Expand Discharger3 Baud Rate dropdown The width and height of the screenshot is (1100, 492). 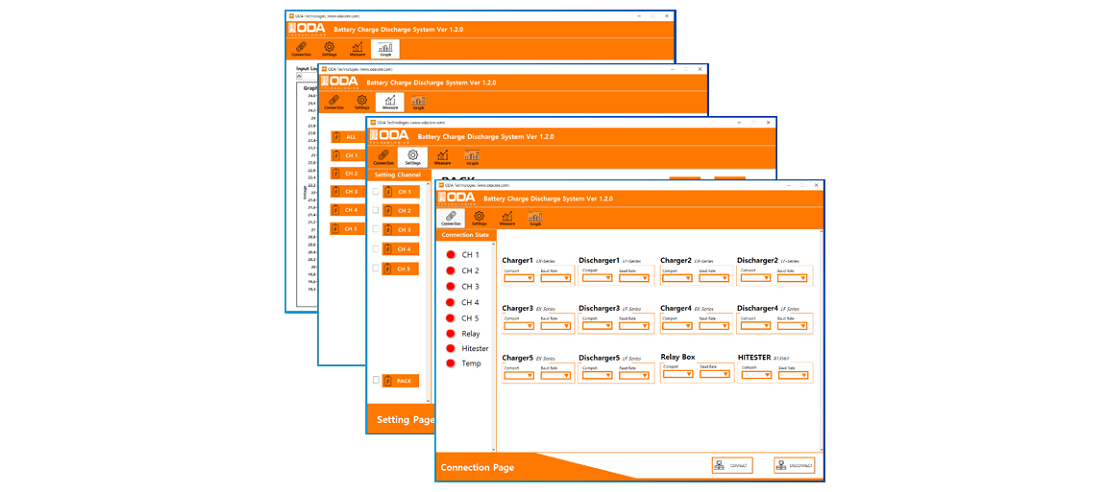634,326
